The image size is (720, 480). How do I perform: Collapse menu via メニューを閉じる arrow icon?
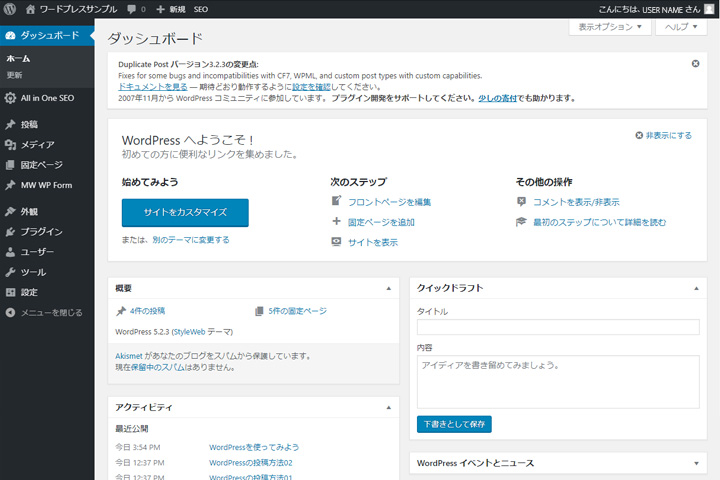pos(10,312)
